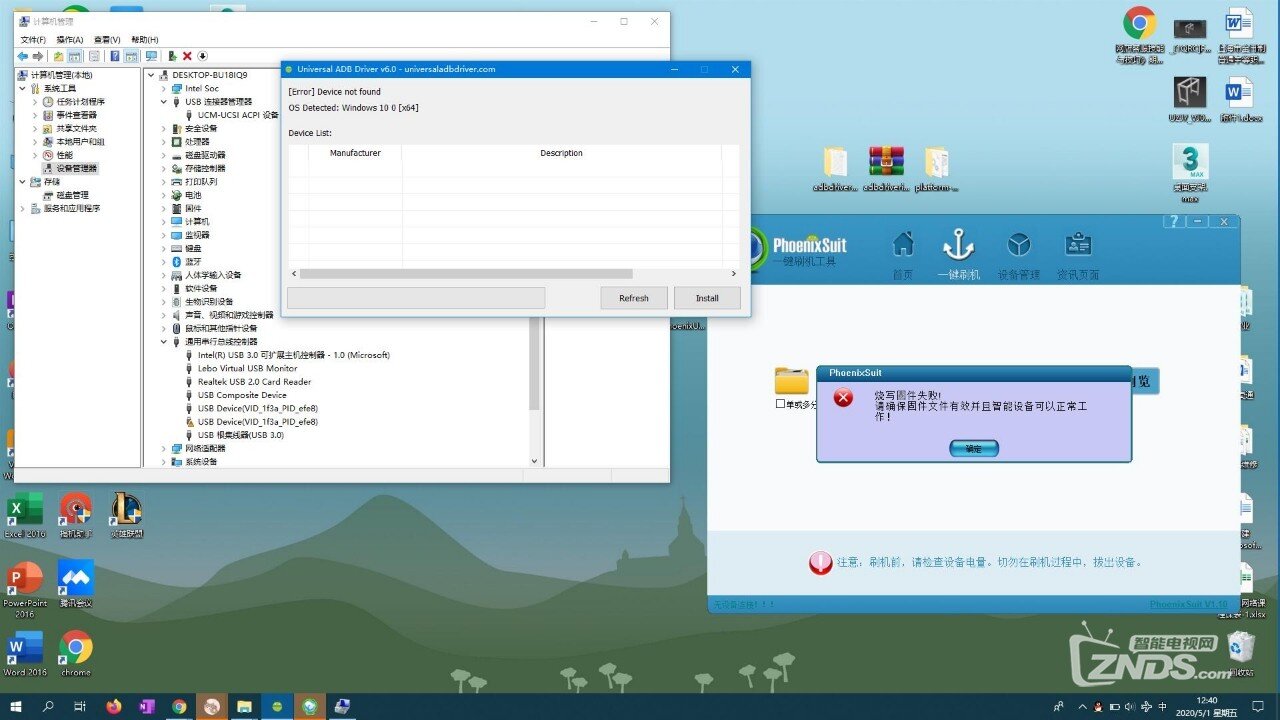Select the UCM-UCSI ACPI 设备 entry
The height and width of the screenshot is (720, 1280).
point(238,115)
